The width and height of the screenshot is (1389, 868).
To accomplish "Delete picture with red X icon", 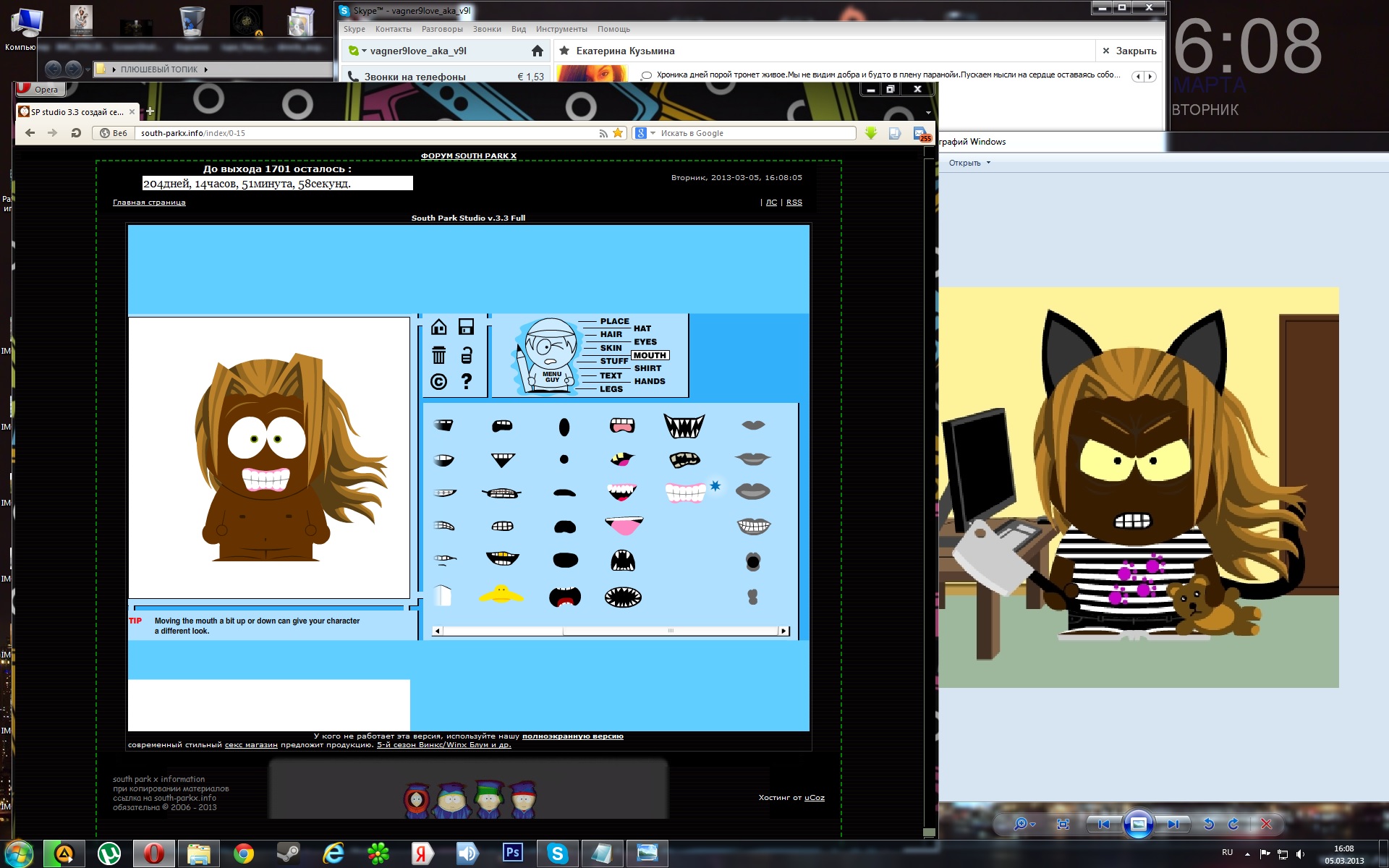I will click(x=1266, y=824).
